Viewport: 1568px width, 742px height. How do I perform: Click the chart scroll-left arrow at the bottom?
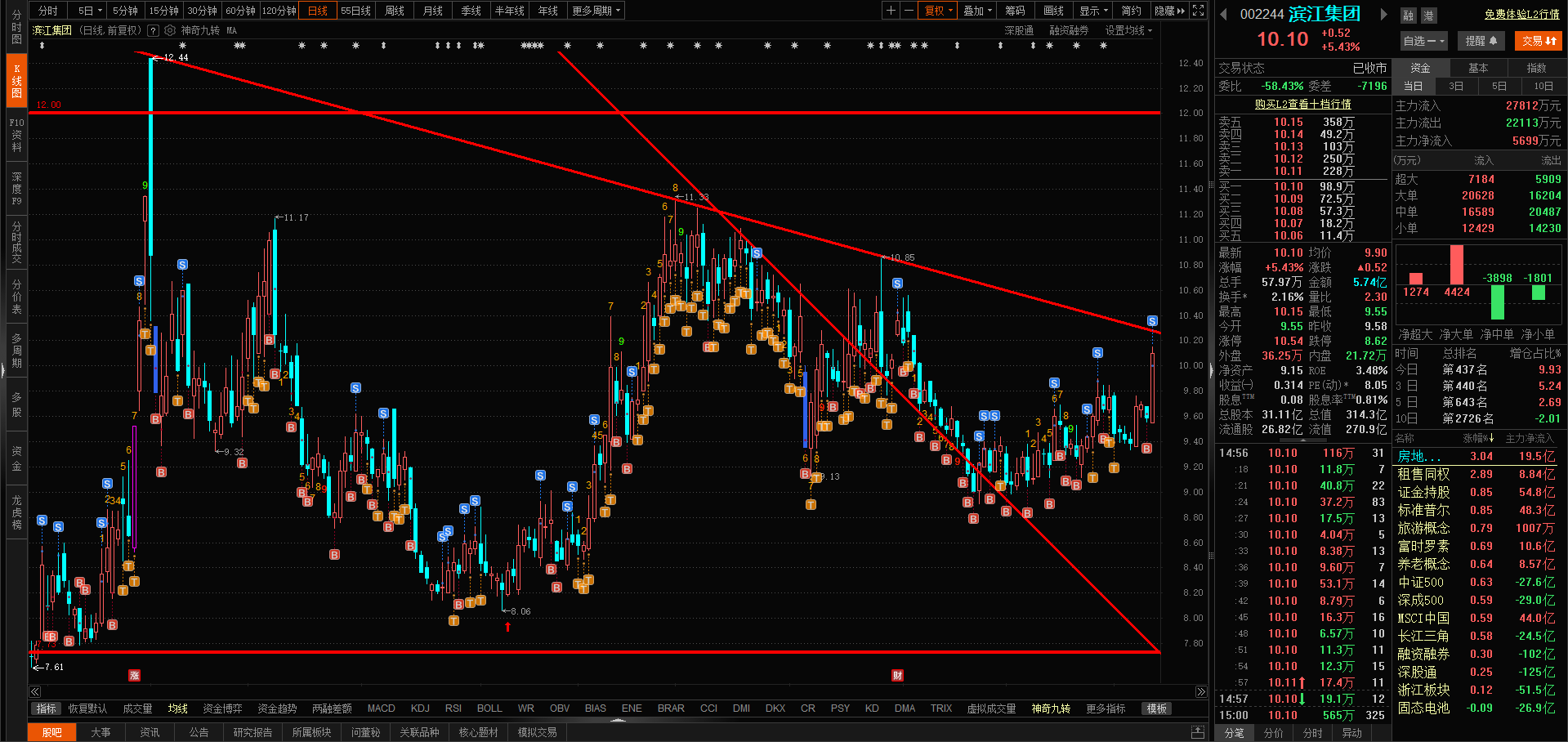point(35,691)
